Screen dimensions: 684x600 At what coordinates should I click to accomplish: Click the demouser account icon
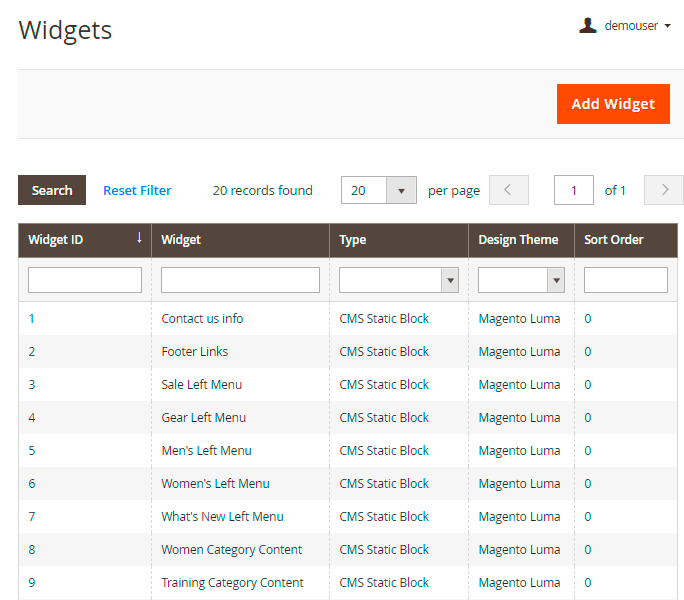tap(588, 26)
